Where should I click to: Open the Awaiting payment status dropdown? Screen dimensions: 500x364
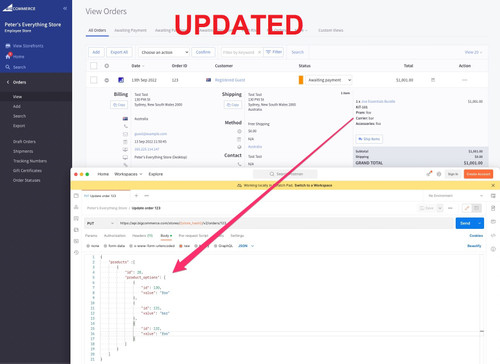(x=329, y=80)
